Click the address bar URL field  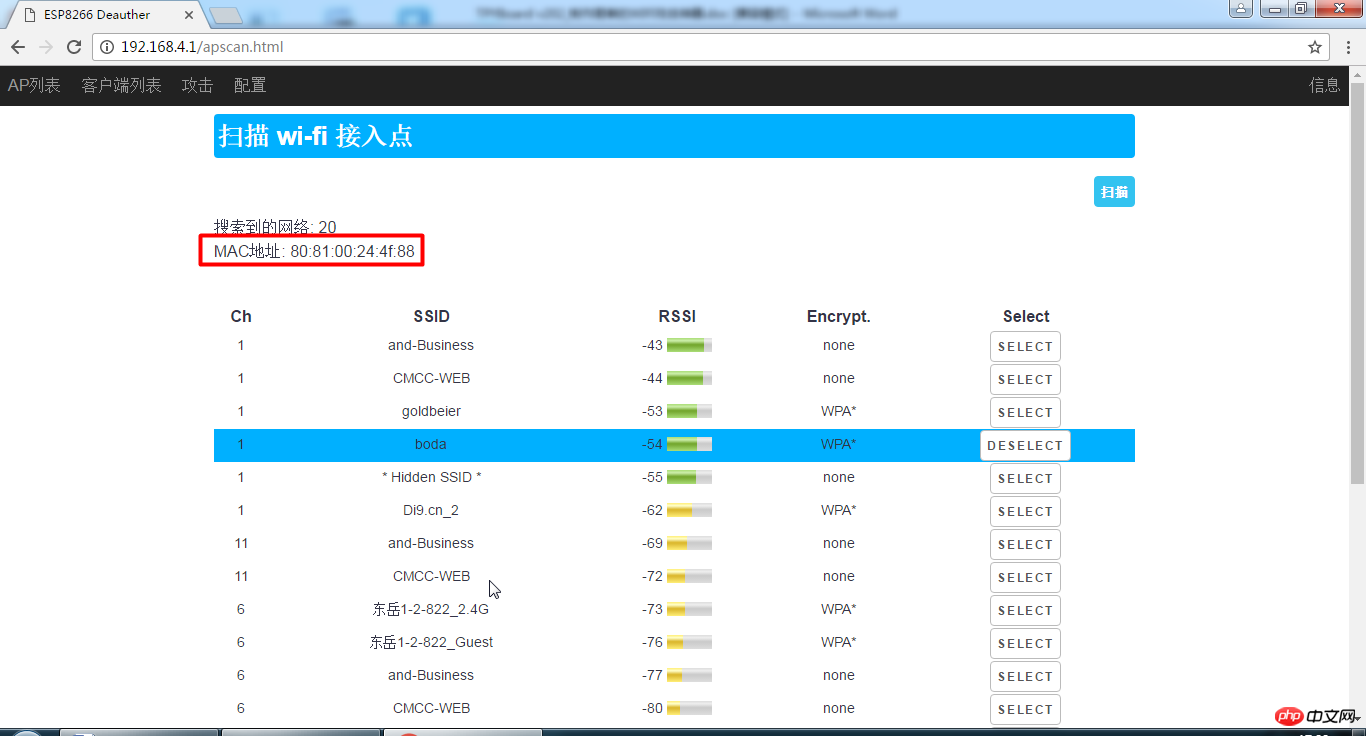tap(700, 47)
